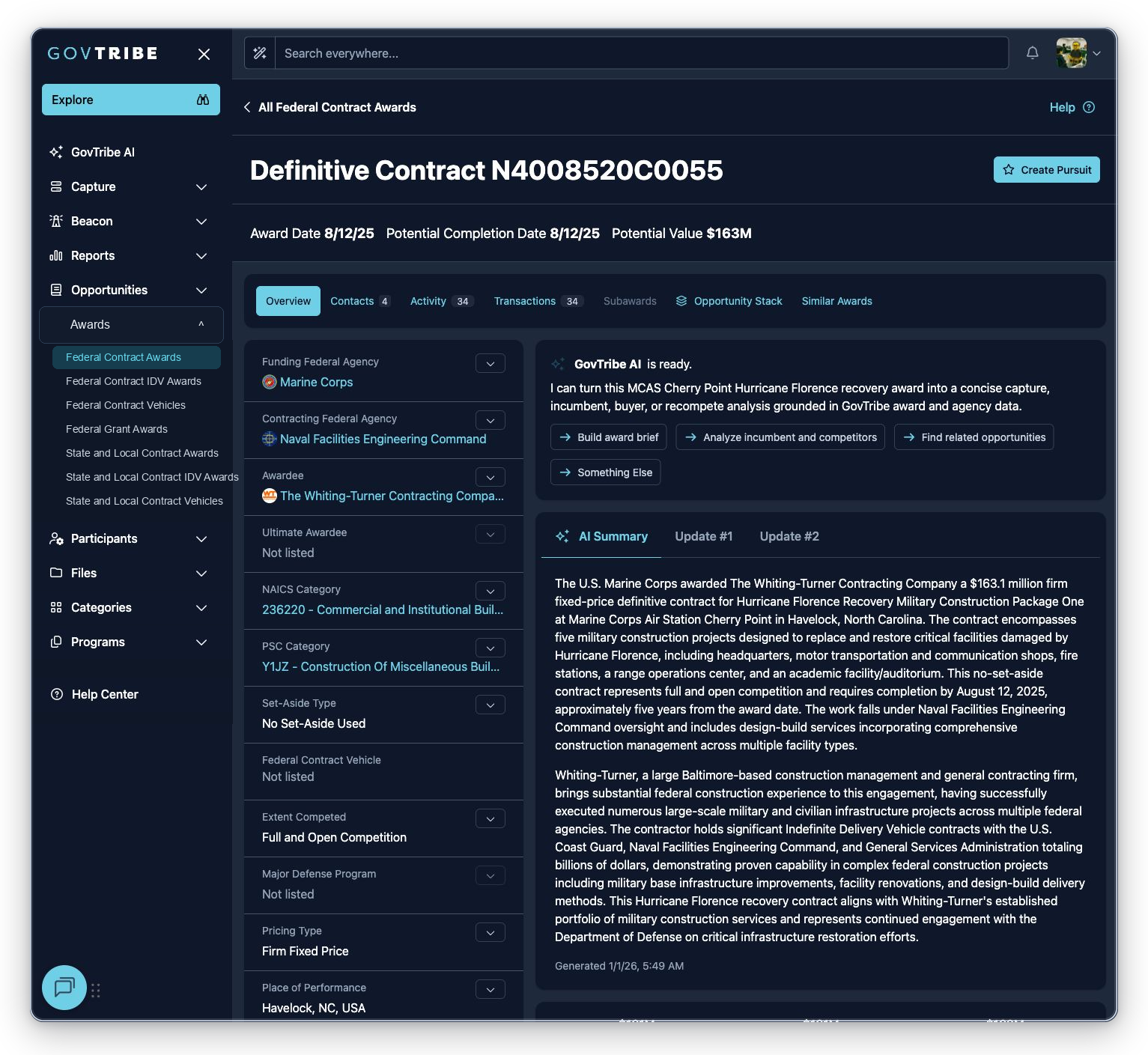Open the Set-Aside Type dropdown
The height and width of the screenshot is (1055, 1148).
point(491,705)
